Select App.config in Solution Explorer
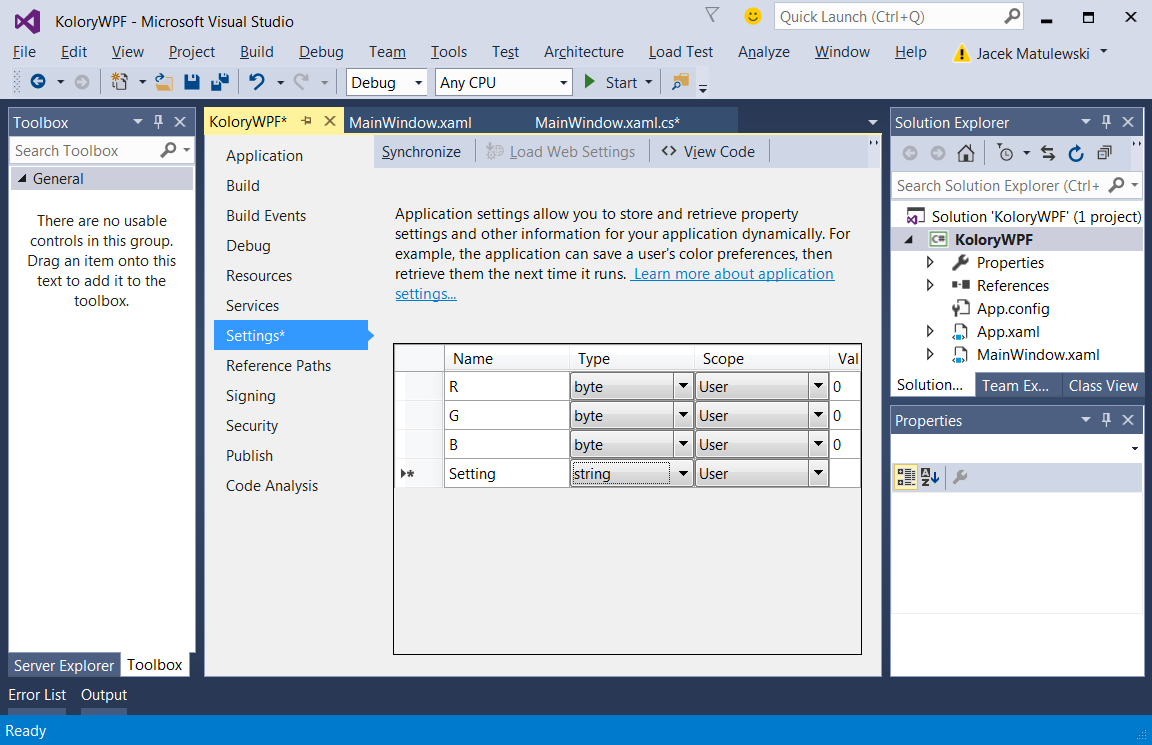The height and width of the screenshot is (745, 1152). point(1012,309)
